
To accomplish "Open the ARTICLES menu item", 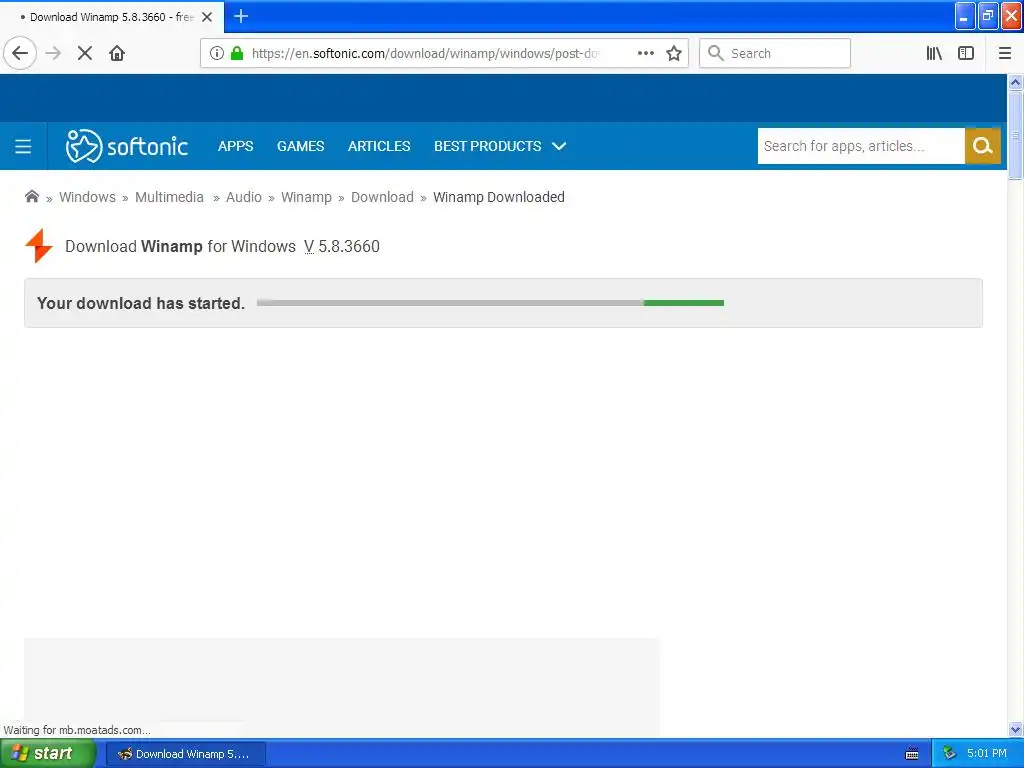I will tap(379, 146).
